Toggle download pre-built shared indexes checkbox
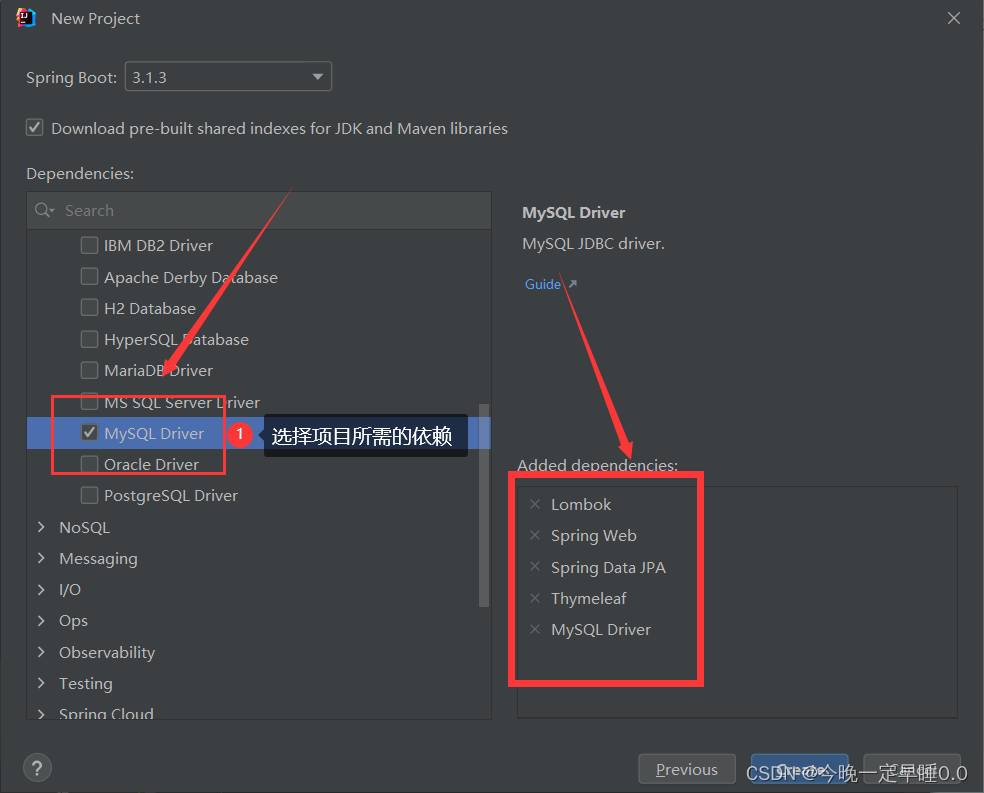The height and width of the screenshot is (793, 984). (x=35, y=127)
